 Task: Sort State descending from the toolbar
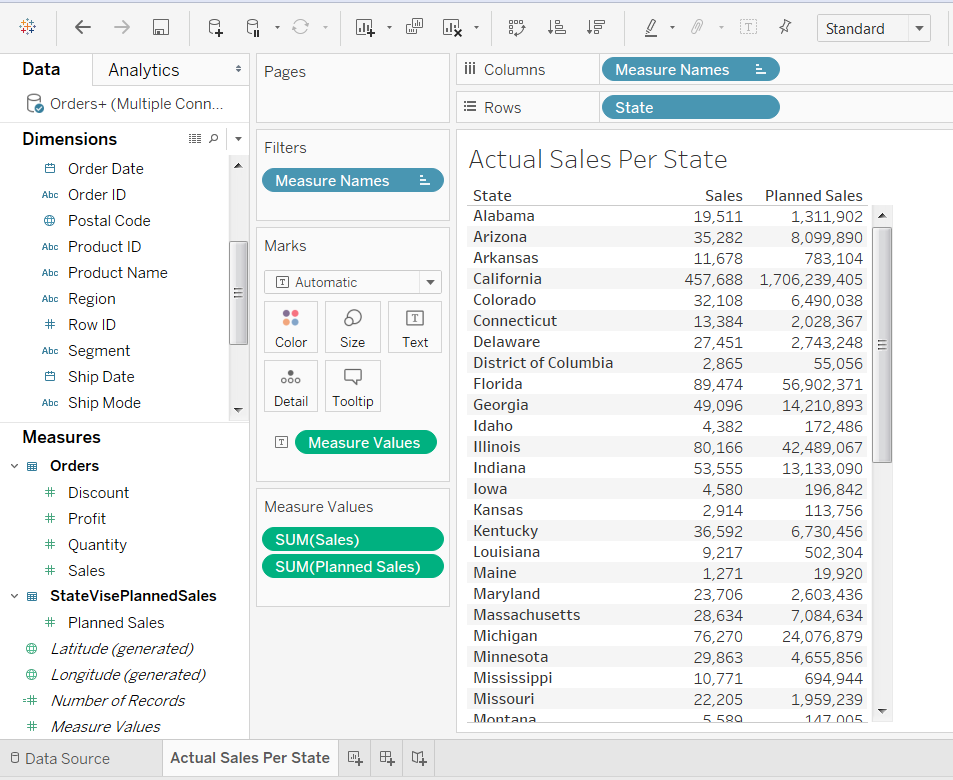point(596,28)
